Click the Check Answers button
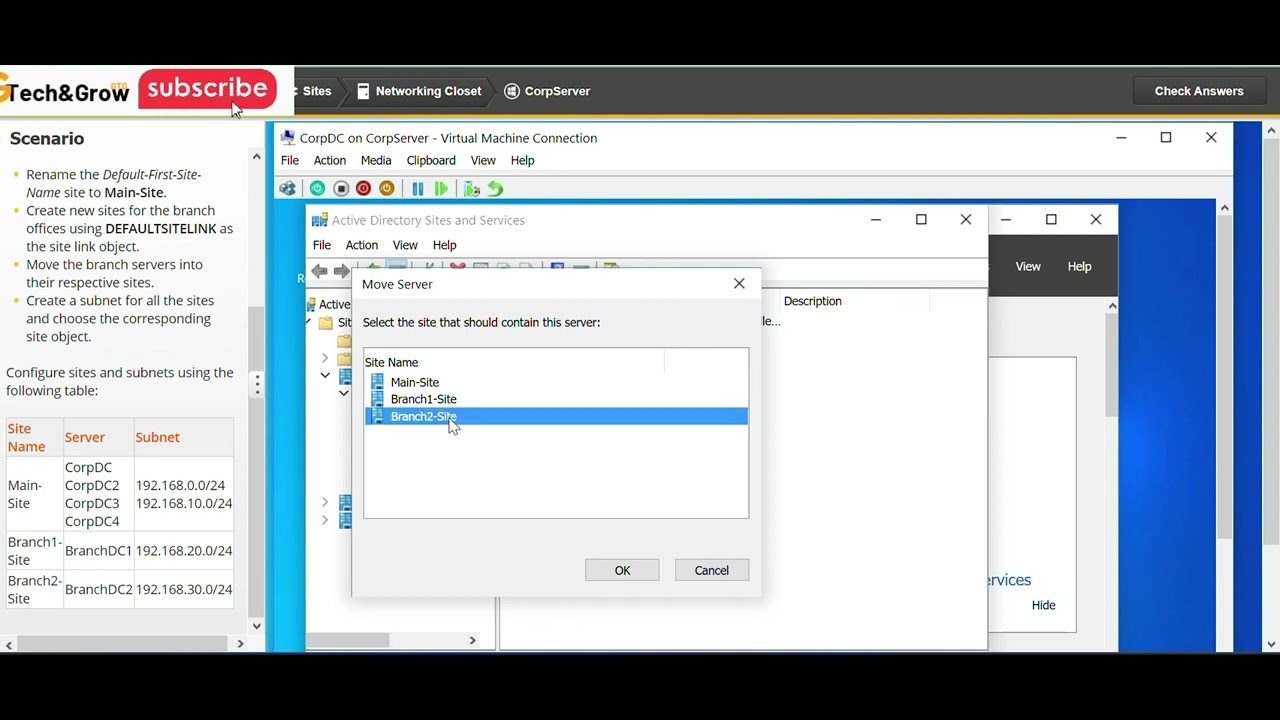Viewport: 1280px width, 720px height. click(1199, 91)
